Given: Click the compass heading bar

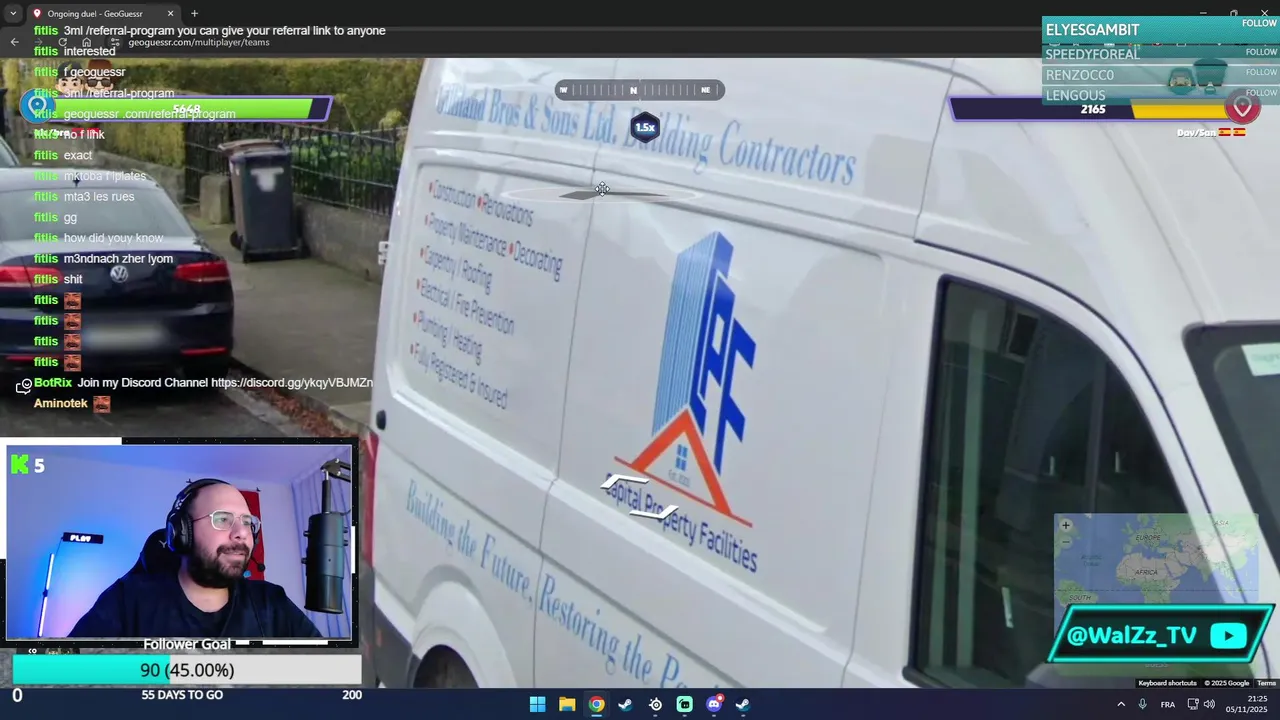Looking at the screenshot, I should point(639,90).
